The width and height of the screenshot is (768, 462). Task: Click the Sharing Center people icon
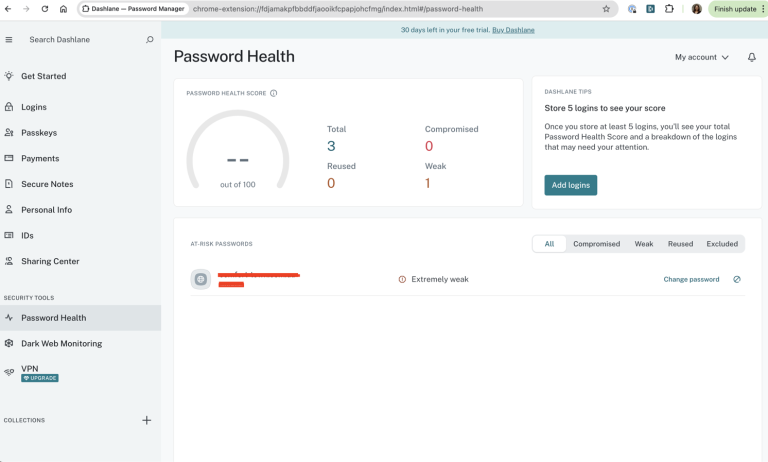pyautogui.click(x=9, y=261)
